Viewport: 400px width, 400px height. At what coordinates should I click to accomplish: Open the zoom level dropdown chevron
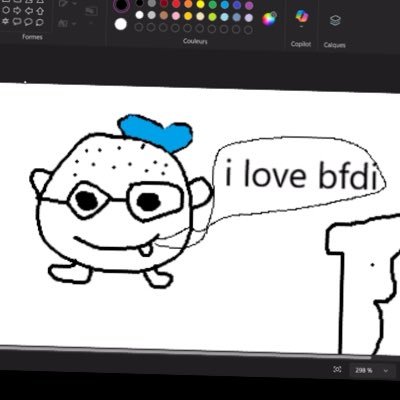tap(386, 371)
